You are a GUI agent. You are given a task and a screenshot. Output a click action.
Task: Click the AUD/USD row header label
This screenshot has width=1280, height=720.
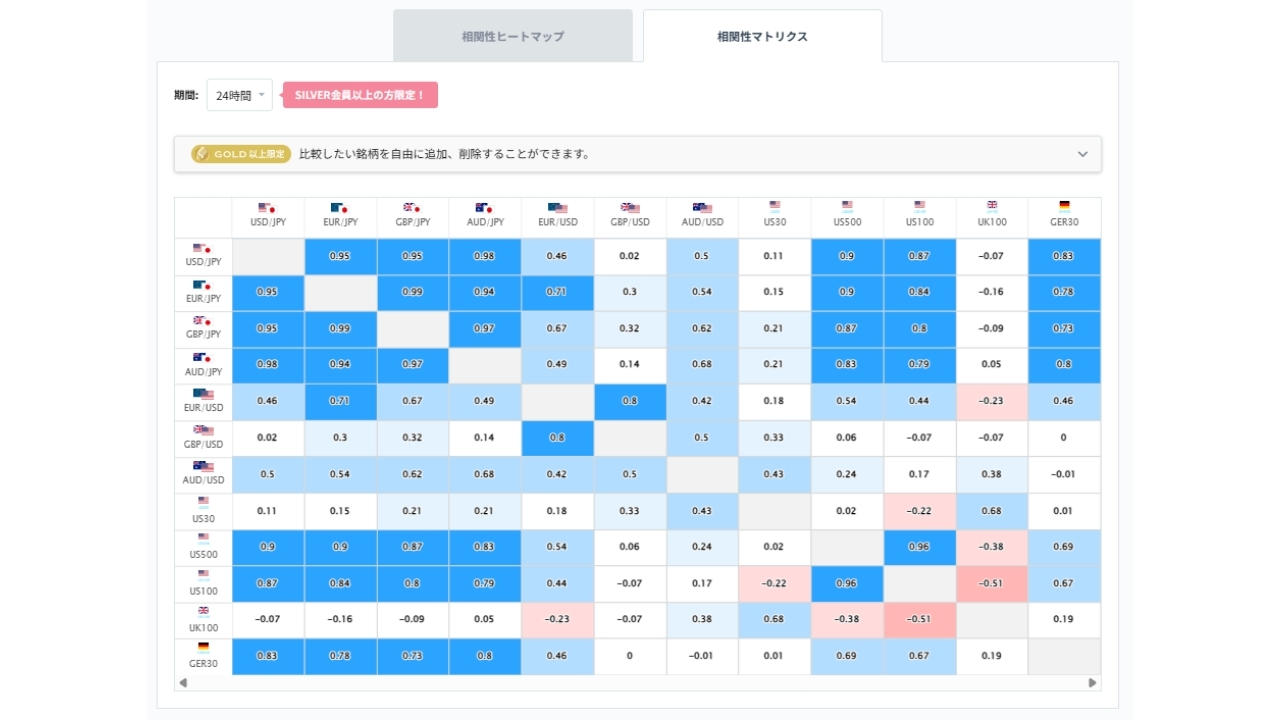pyautogui.click(x=203, y=480)
